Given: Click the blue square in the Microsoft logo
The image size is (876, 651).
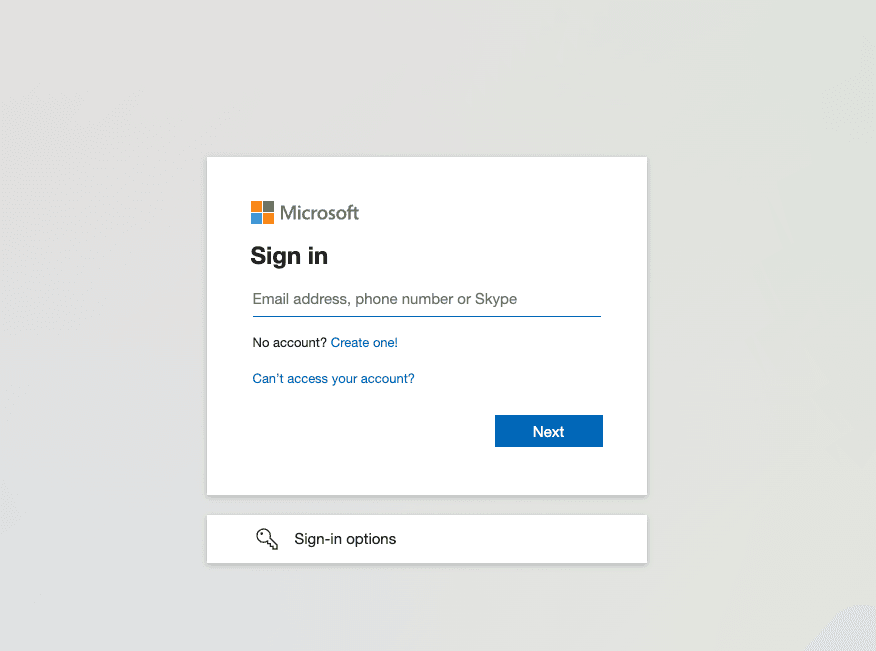Looking at the screenshot, I should (x=256, y=218).
